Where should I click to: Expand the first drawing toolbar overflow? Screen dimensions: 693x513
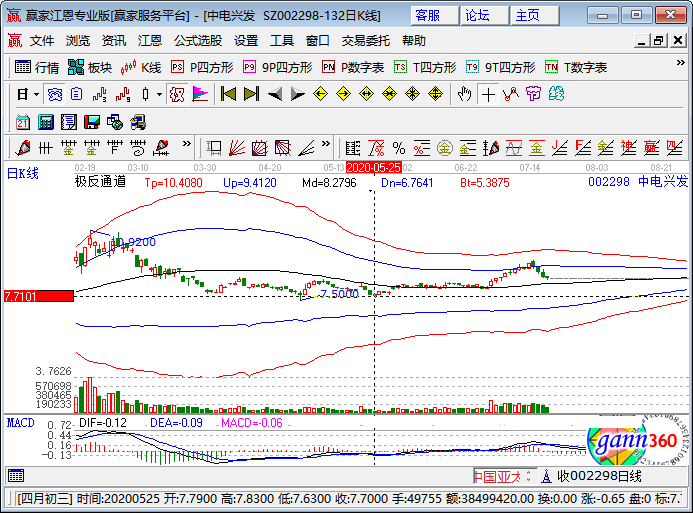(187, 144)
